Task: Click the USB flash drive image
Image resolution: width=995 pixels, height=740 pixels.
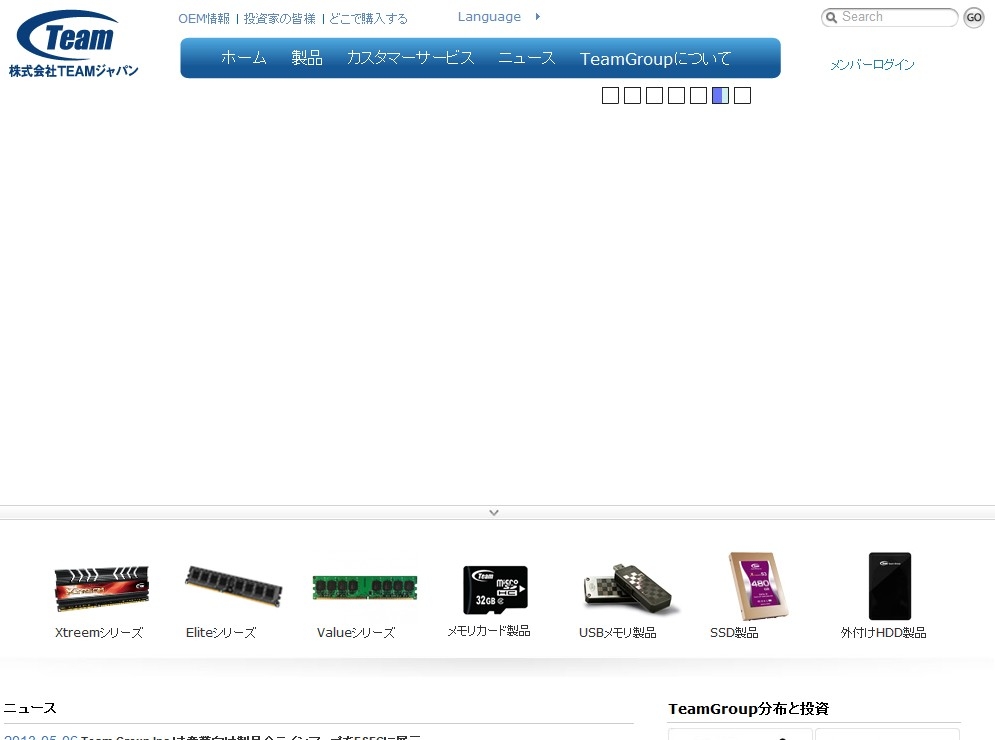Action: pos(630,589)
